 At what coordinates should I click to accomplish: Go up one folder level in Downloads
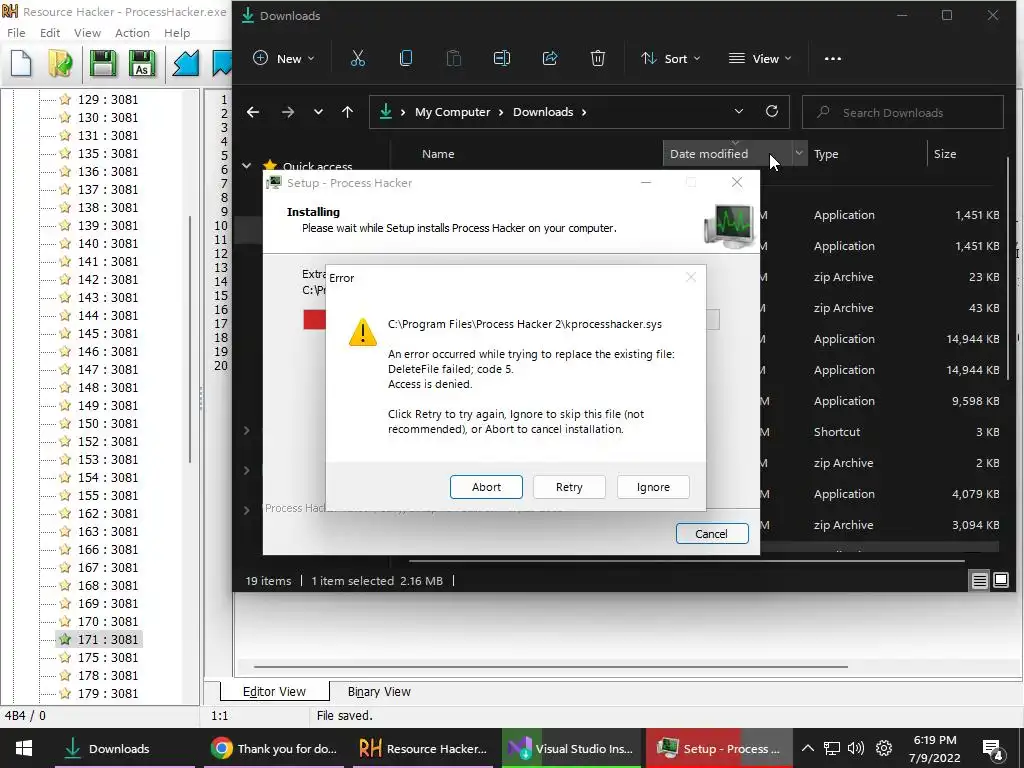pos(347,112)
